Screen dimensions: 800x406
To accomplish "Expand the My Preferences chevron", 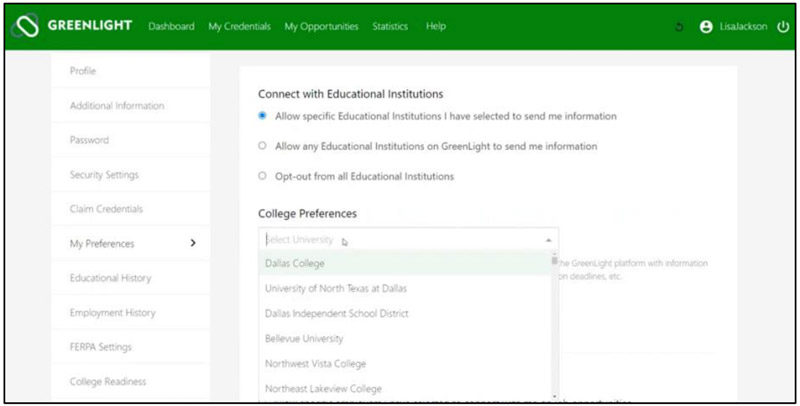I will pos(193,243).
